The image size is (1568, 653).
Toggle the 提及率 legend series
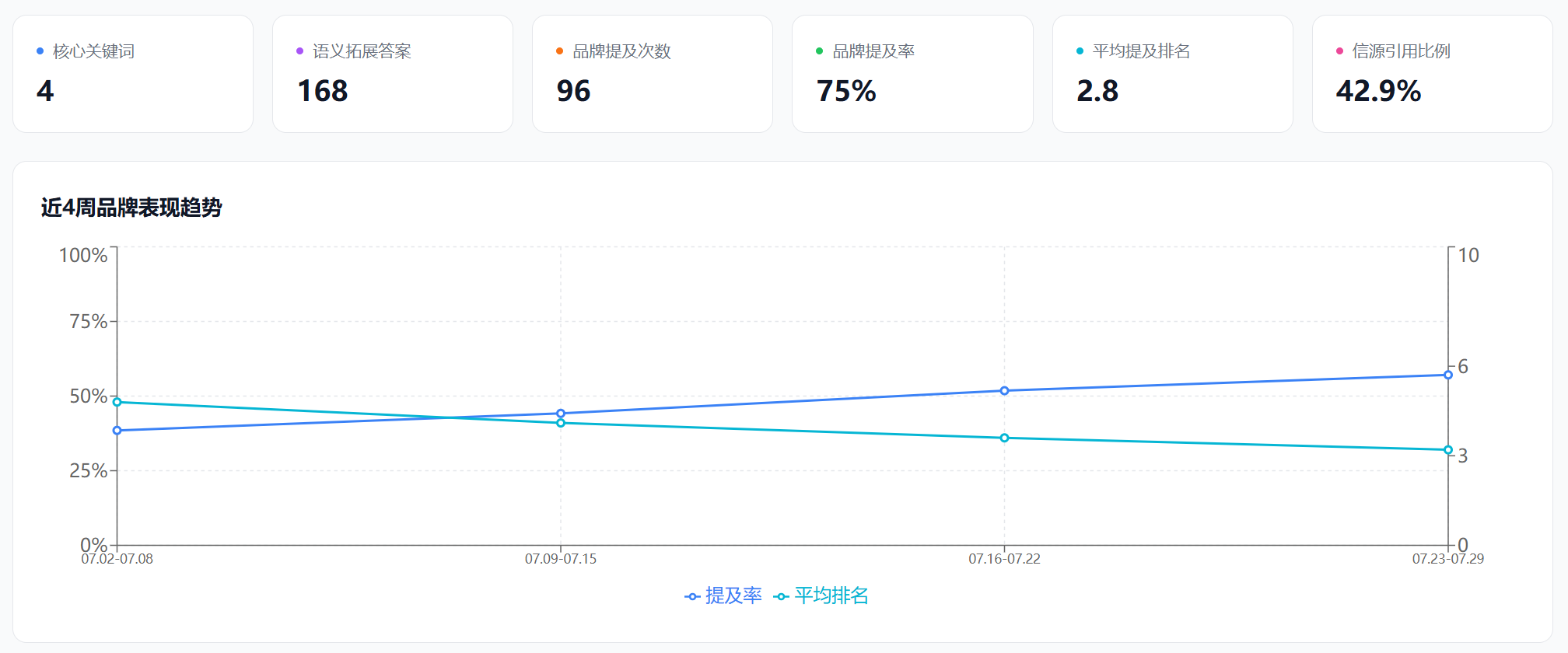point(723,595)
